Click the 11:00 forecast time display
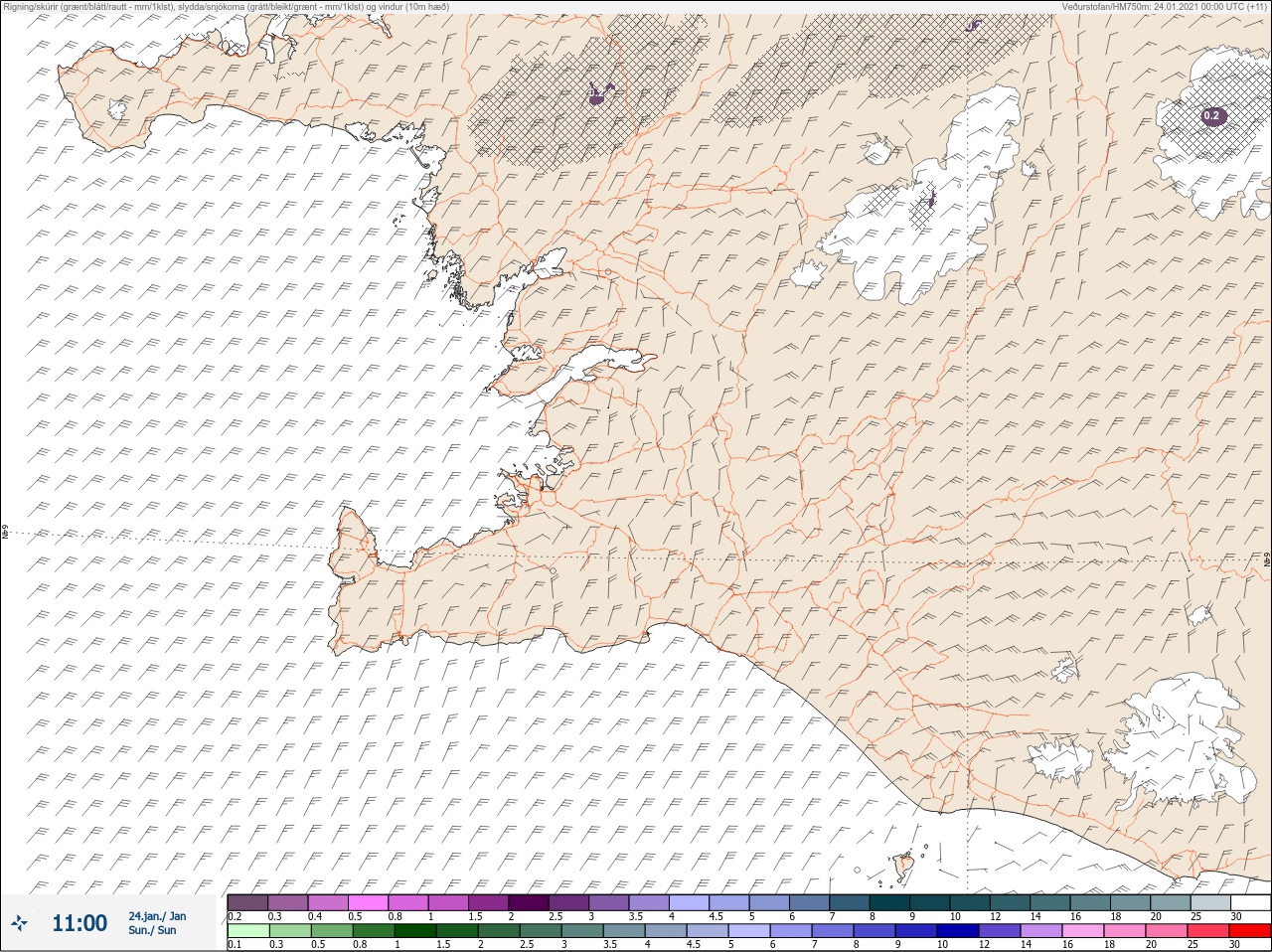Screen dimensions: 1272x952 tap(79, 923)
